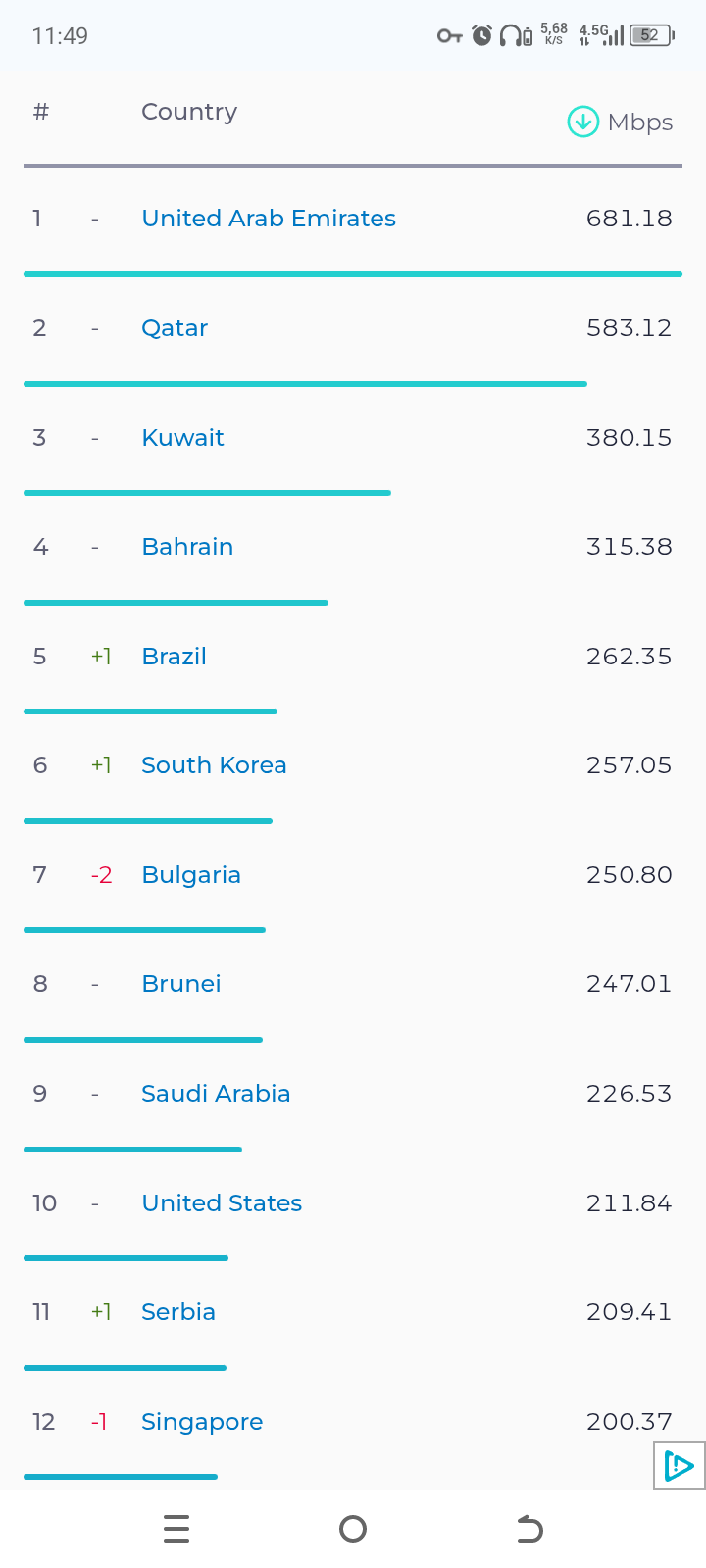Open the Qatar country link
The width and height of the screenshot is (706, 1568).
pyautogui.click(x=175, y=328)
